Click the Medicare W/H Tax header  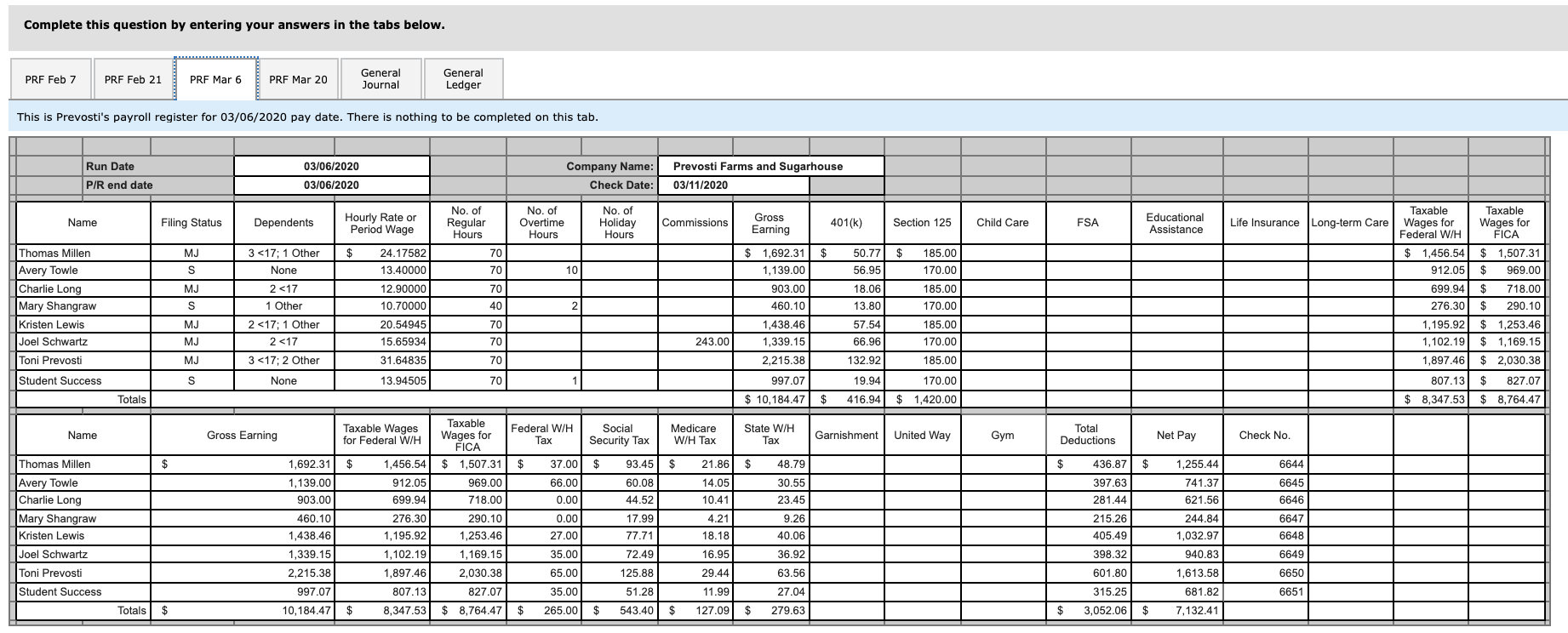[x=695, y=435]
